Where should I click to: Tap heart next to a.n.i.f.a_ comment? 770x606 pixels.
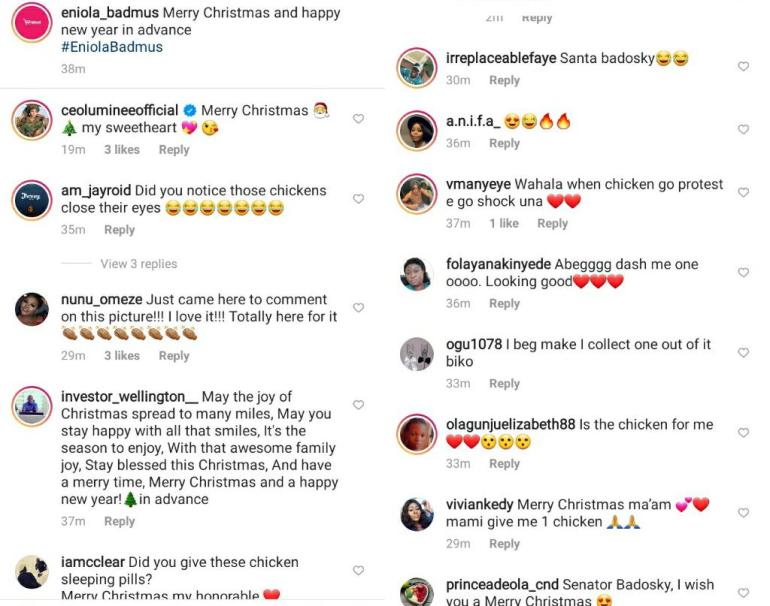[743, 129]
